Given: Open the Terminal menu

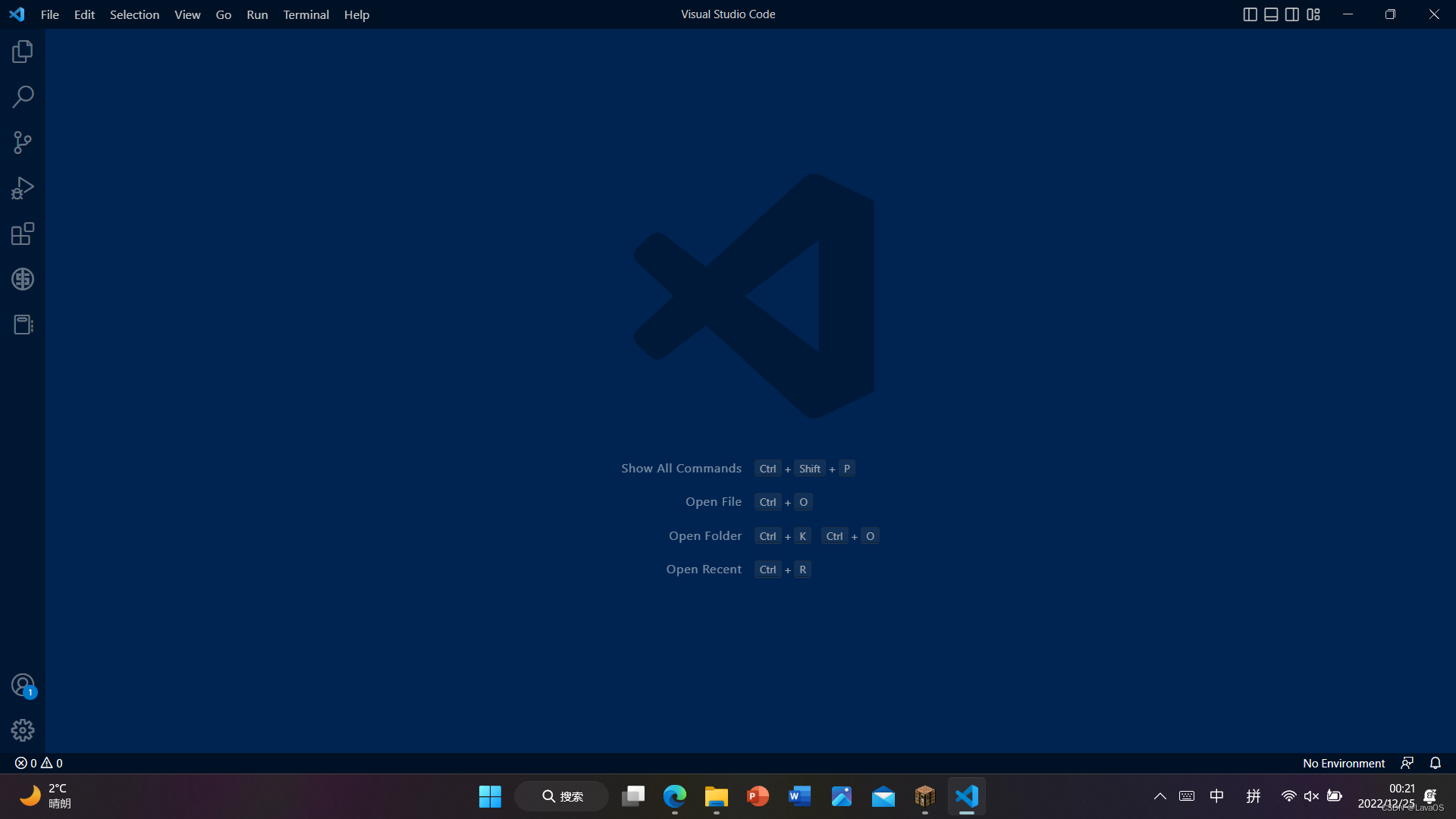Looking at the screenshot, I should 306,14.
